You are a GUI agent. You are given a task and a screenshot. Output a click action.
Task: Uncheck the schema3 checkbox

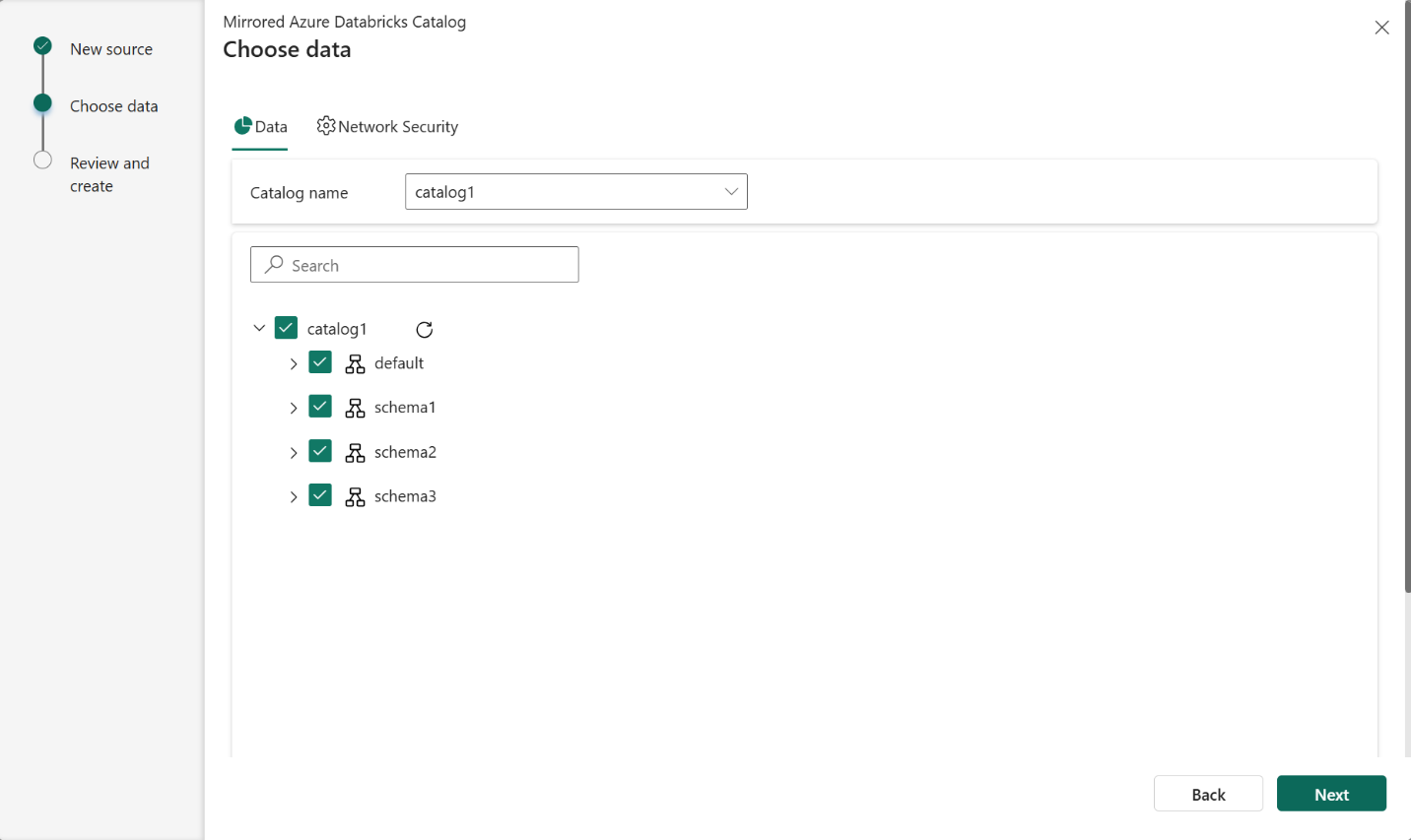pos(320,495)
